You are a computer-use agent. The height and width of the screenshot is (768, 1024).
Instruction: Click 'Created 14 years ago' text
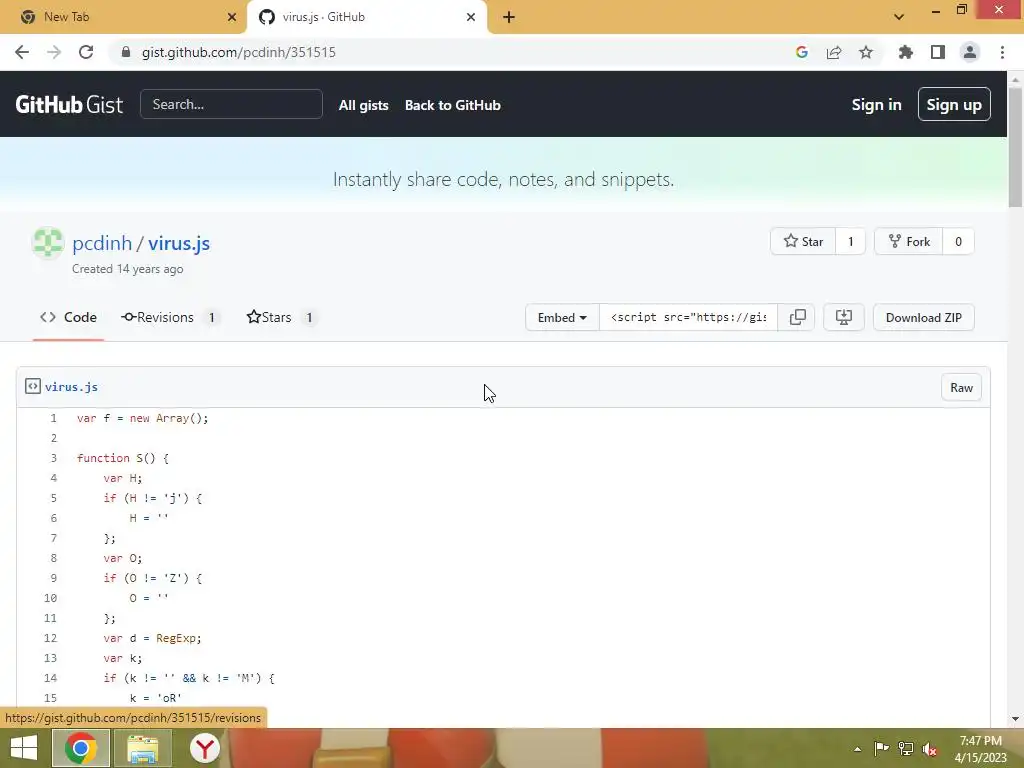pos(127,269)
